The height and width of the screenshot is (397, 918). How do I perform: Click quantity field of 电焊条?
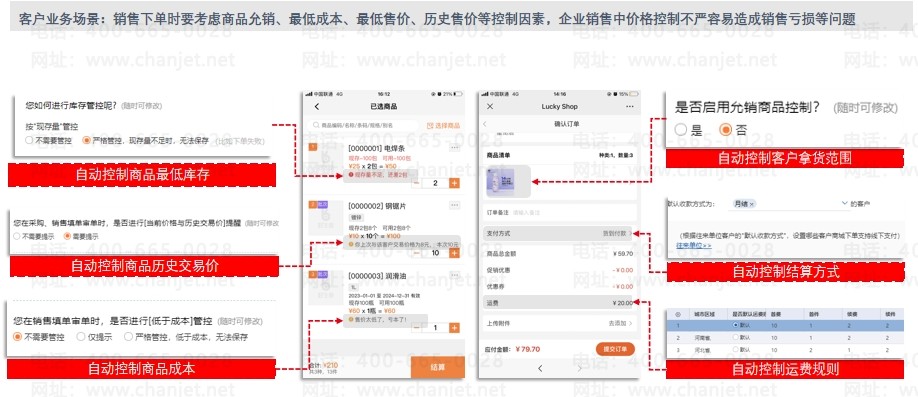click(435, 183)
